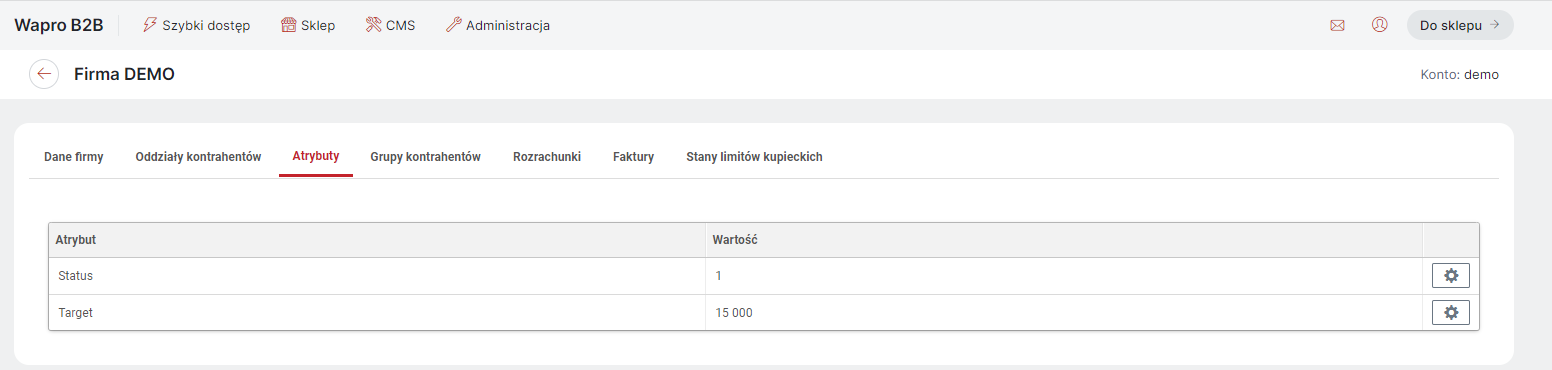Switch to the Rozrachunki tab

(x=547, y=157)
